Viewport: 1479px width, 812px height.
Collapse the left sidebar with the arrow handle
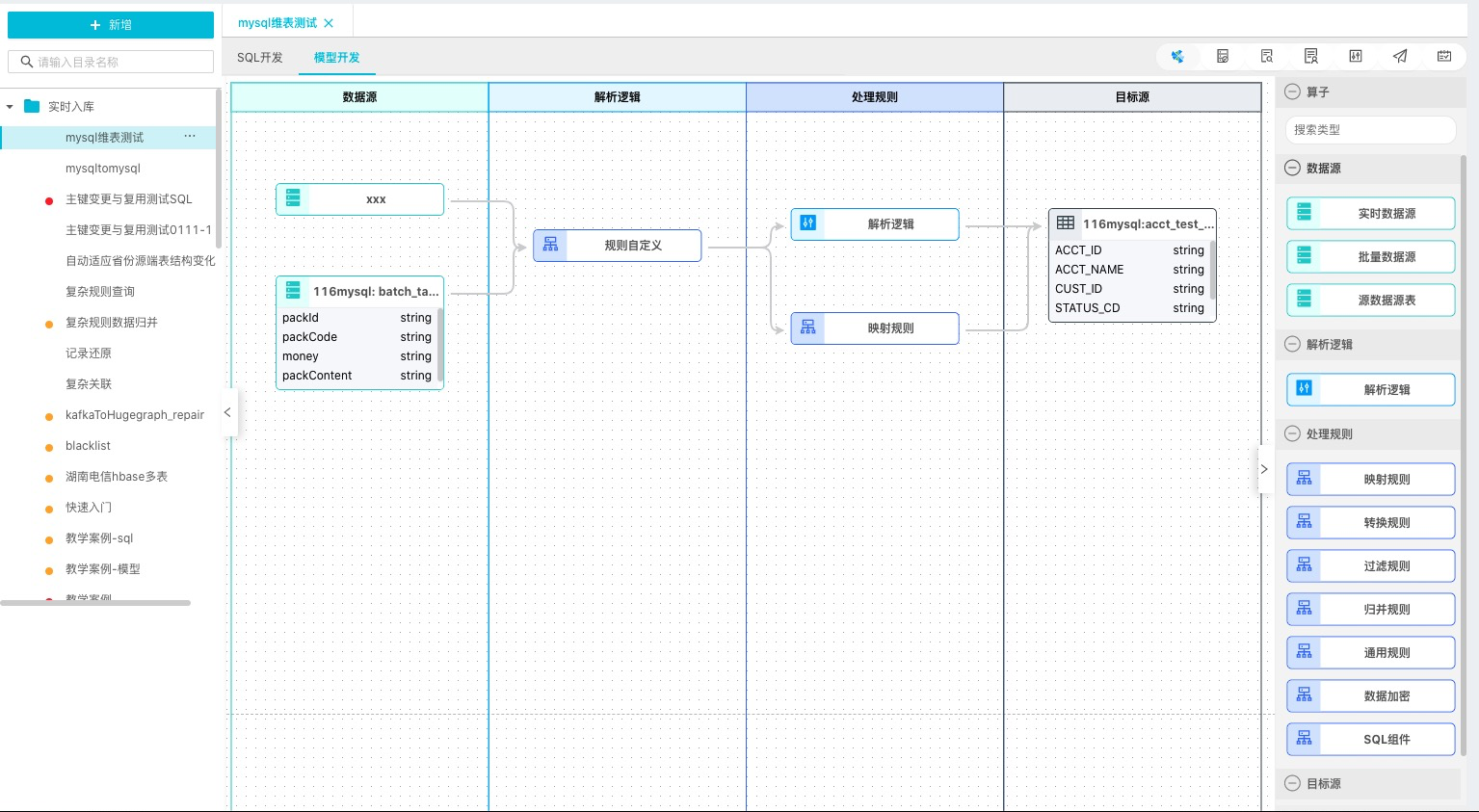[x=228, y=412]
